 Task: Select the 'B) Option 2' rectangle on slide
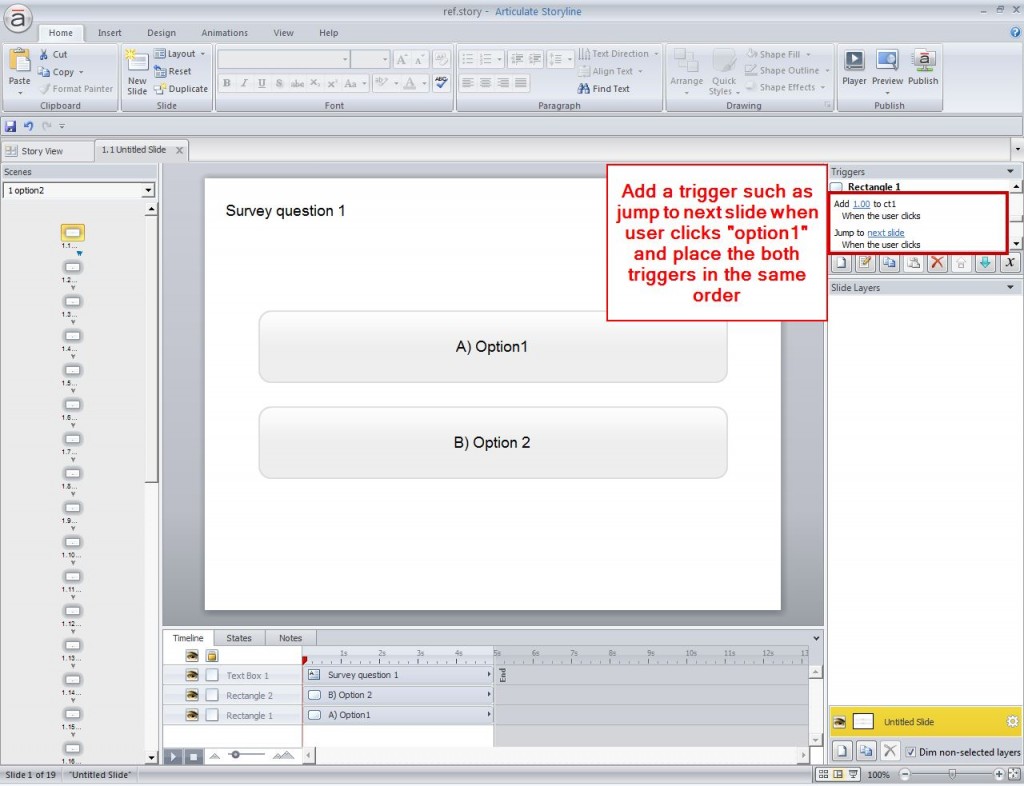coord(492,443)
